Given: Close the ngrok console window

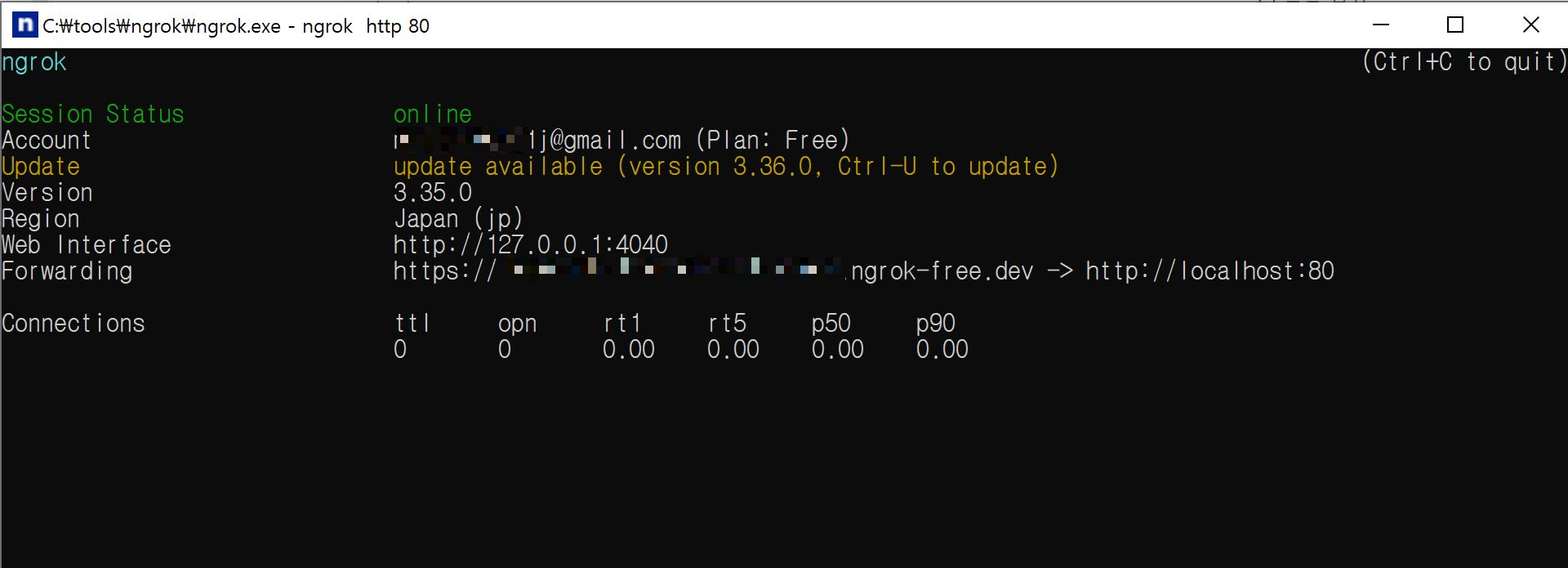Looking at the screenshot, I should (x=1530, y=25).
